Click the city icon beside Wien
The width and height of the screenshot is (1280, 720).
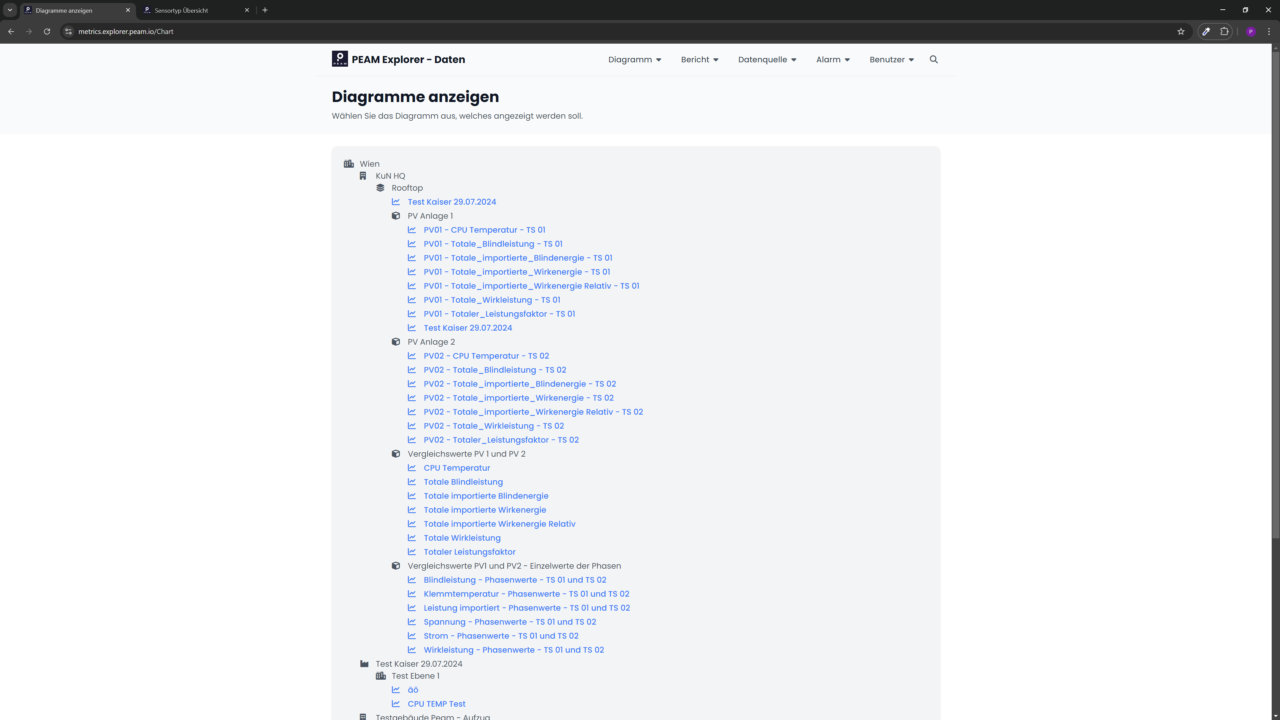(348, 164)
